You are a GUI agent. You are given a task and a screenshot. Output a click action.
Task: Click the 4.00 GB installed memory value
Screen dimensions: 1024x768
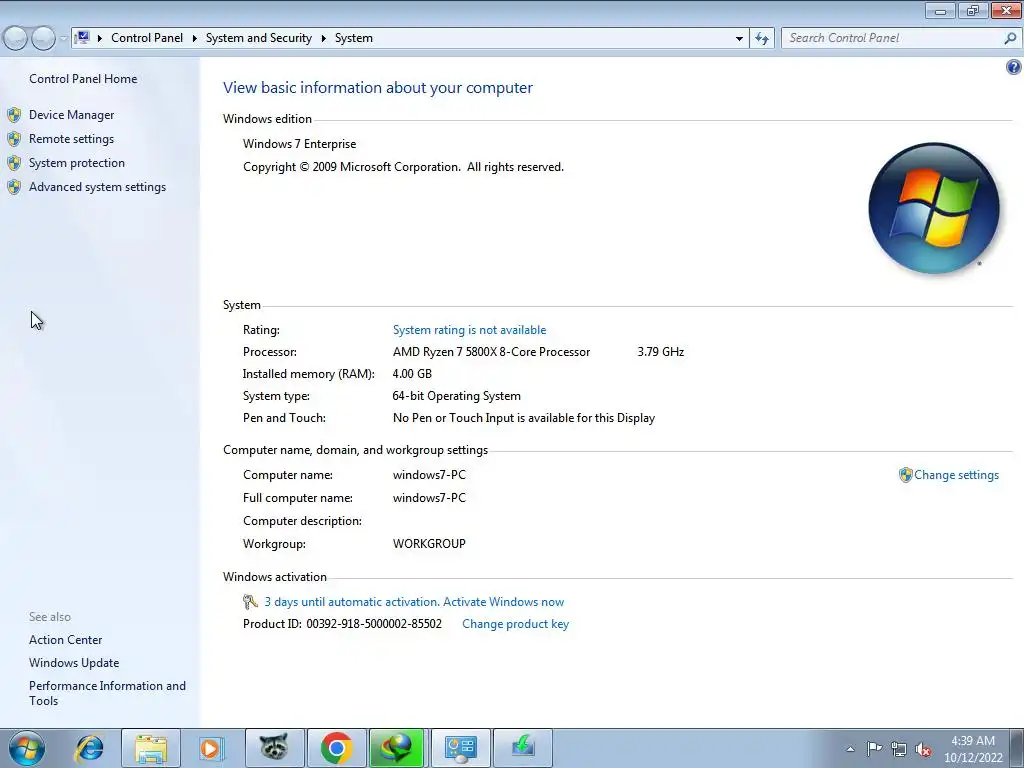412,374
